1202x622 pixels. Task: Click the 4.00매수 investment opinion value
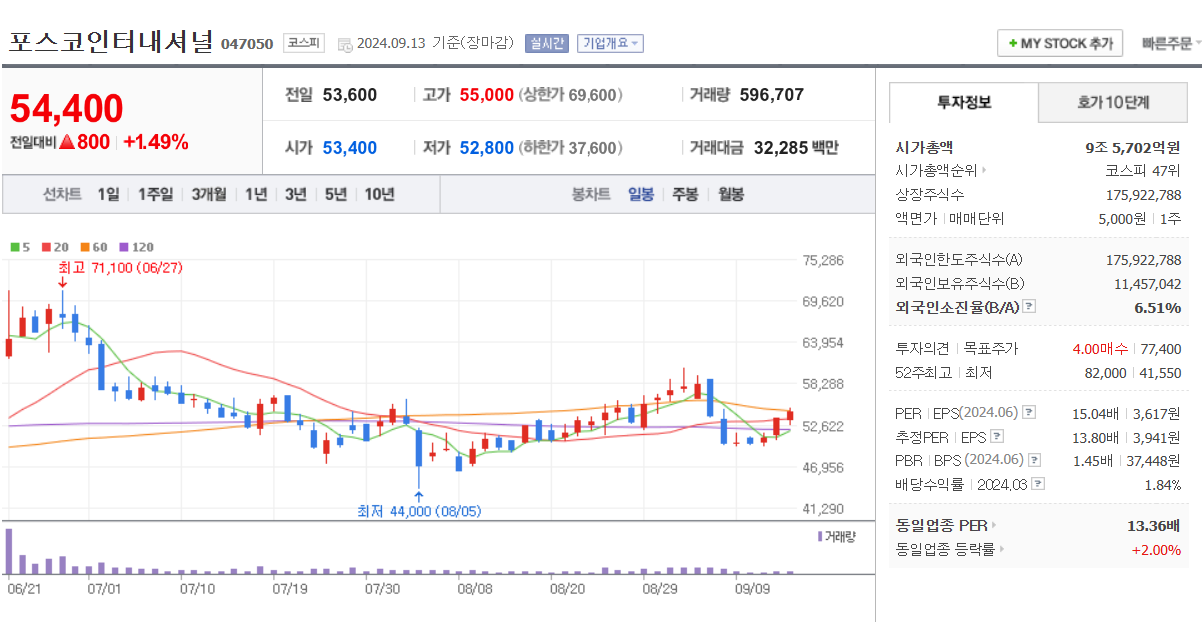(1099, 349)
